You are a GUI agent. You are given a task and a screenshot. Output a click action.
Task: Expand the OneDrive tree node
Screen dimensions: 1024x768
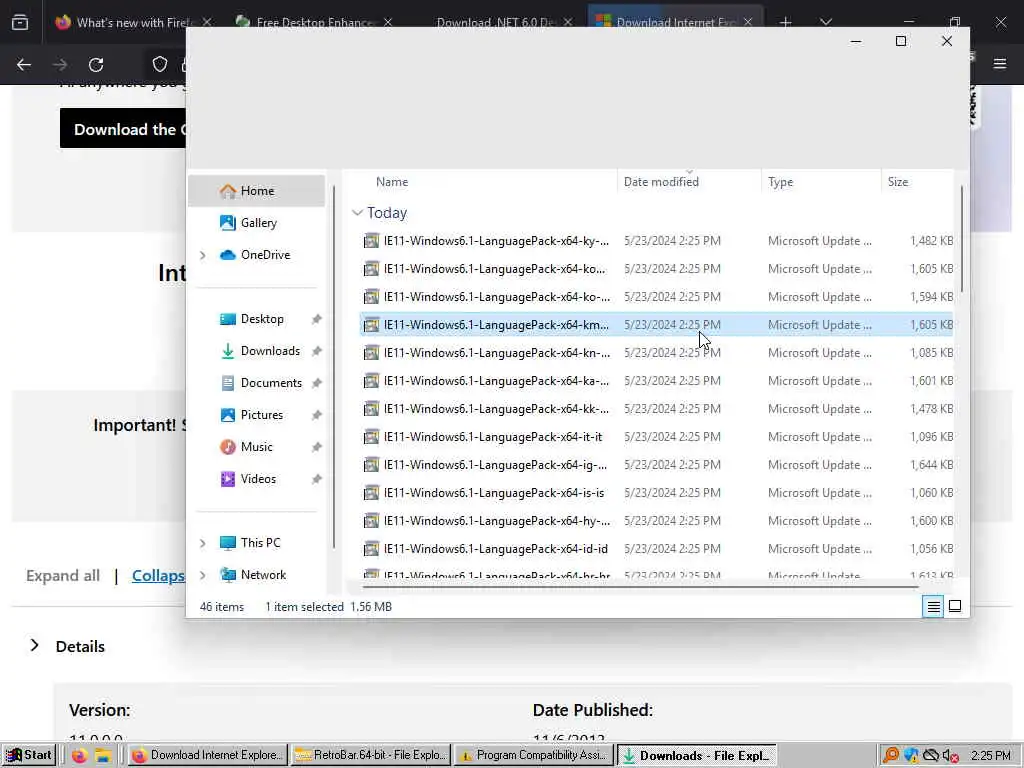pyautogui.click(x=202, y=255)
